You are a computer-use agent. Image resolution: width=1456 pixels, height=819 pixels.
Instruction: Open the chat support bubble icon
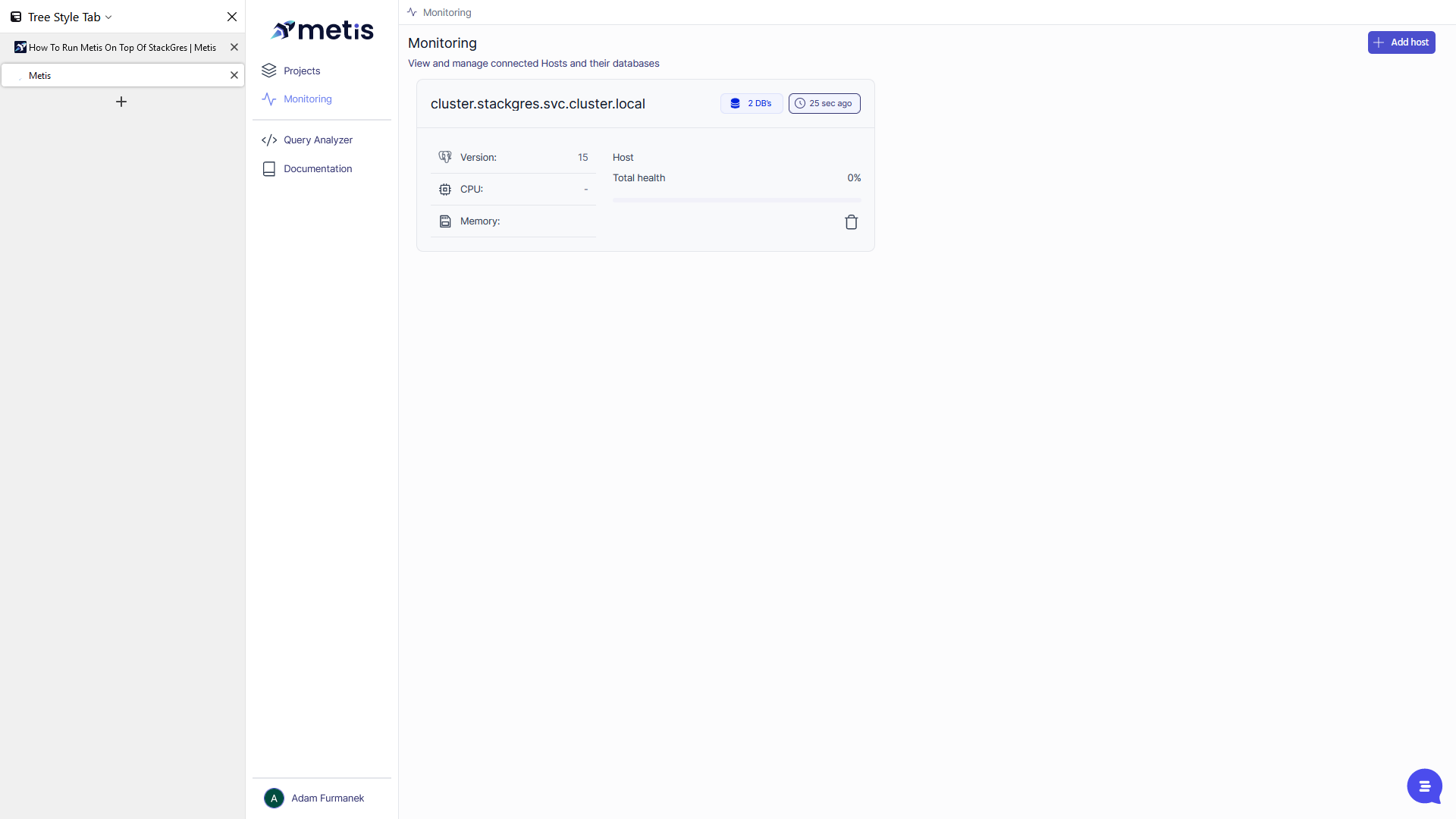pyautogui.click(x=1423, y=786)
